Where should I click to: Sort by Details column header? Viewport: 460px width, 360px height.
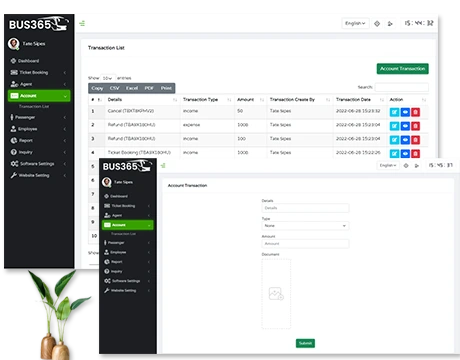tap(142, 99)
